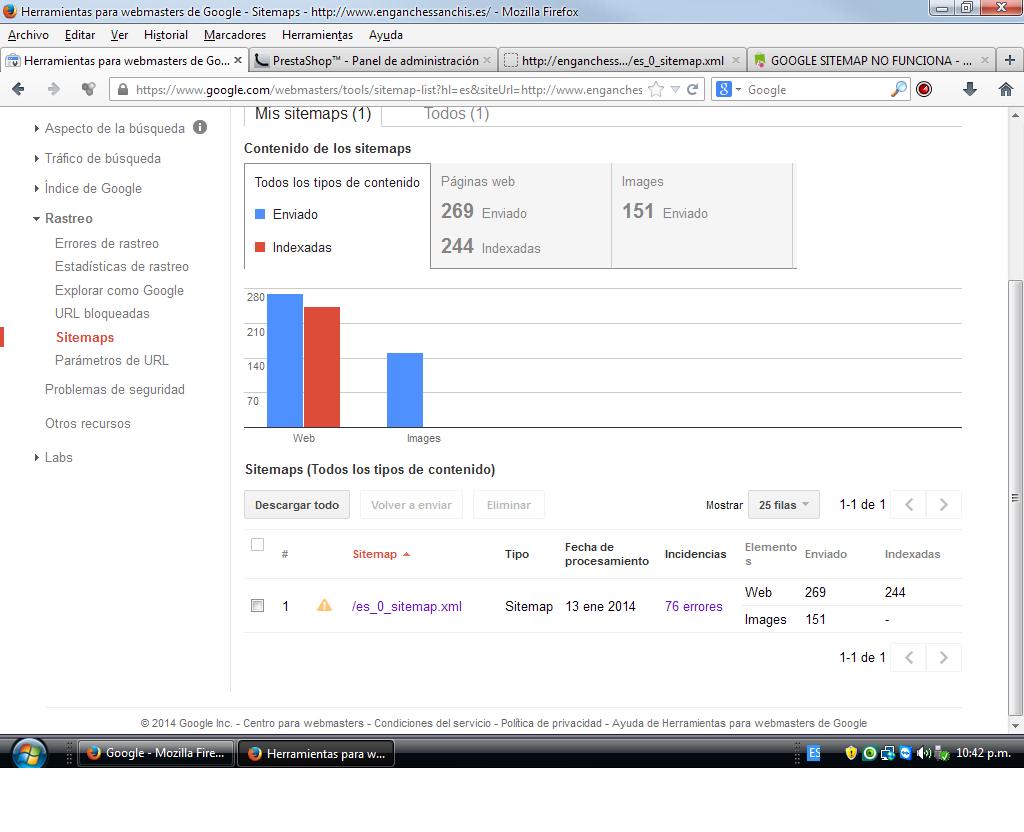Open the 76 errores link

(694, 606)
